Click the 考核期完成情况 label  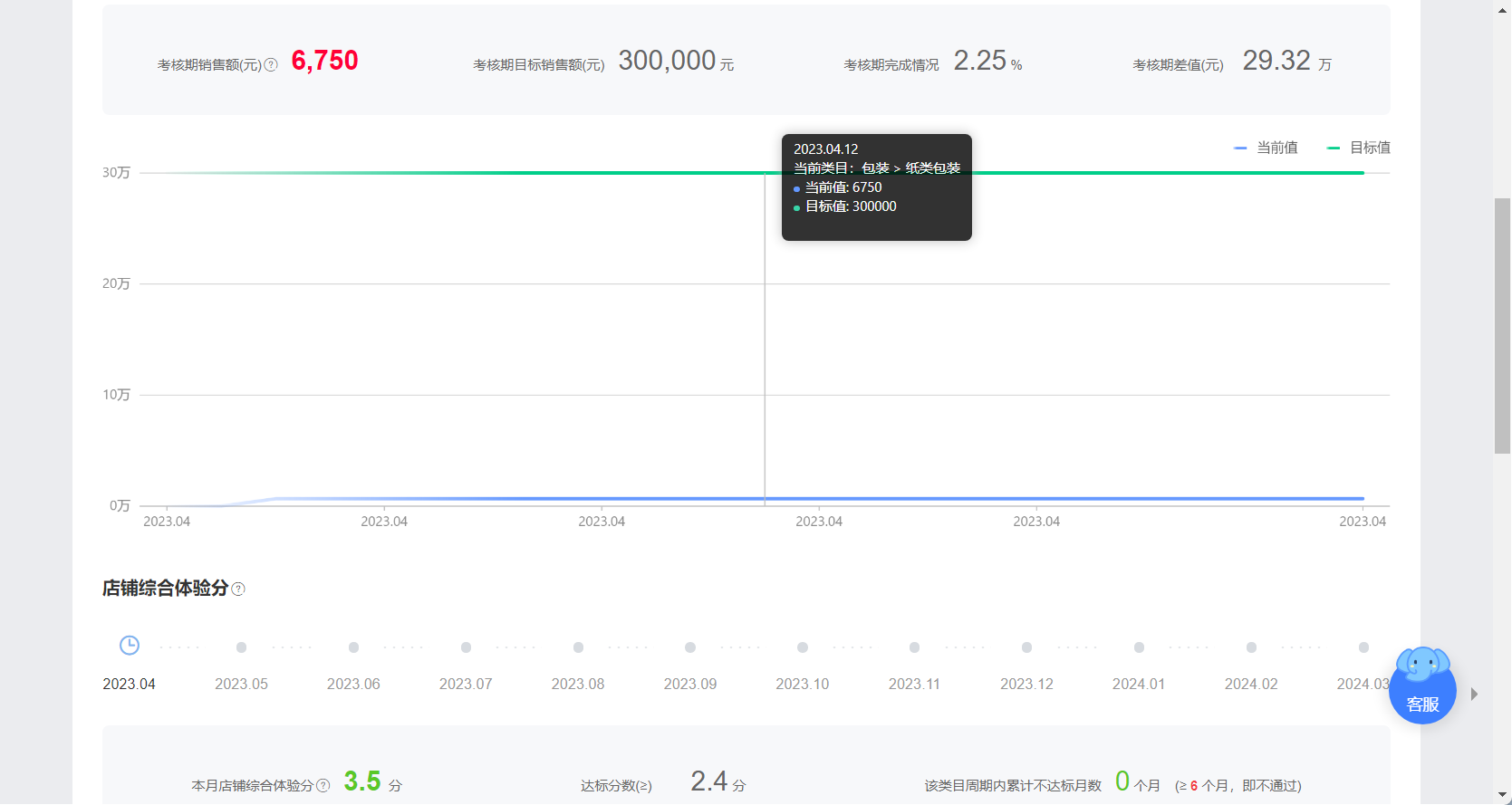[x=891, y=65]
